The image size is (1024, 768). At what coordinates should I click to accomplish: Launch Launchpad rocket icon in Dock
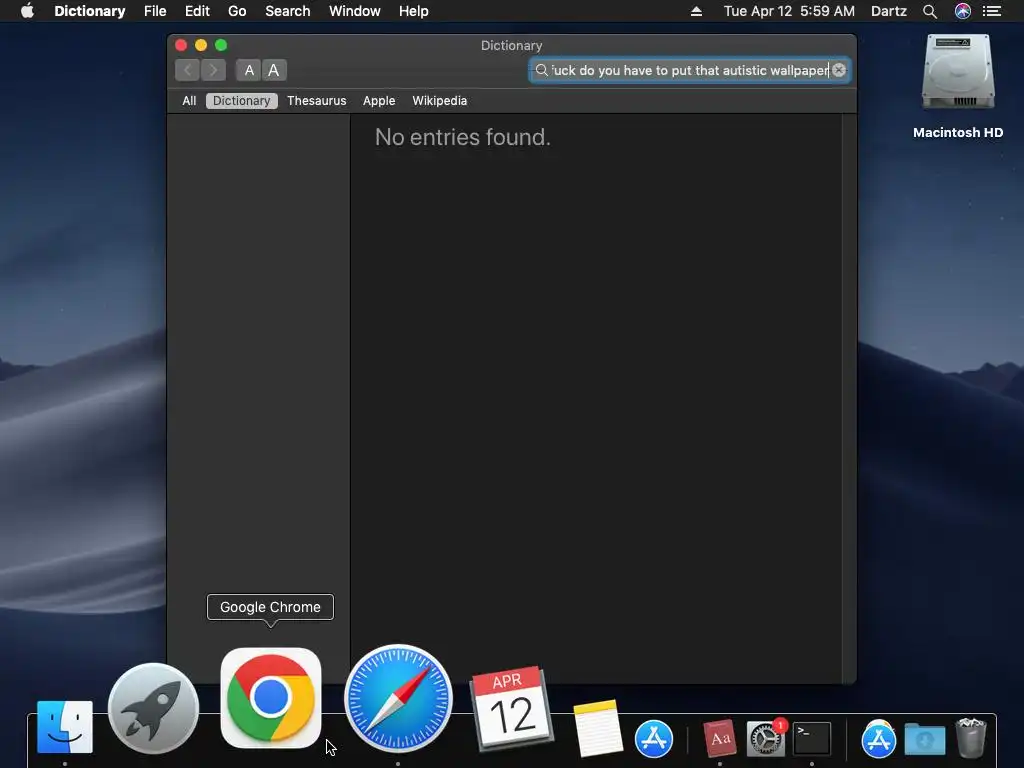click(153, 709)
